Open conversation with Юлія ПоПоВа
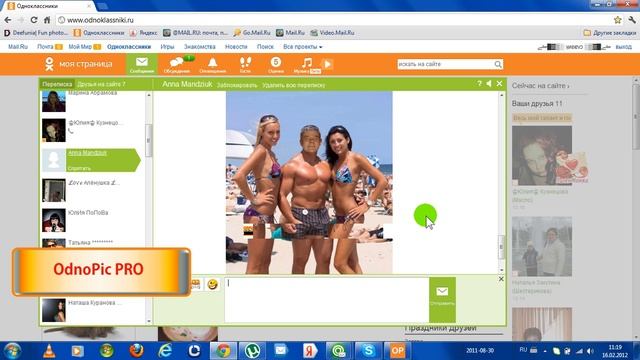The width and height of the screenshot is (640, 360). 92,220
